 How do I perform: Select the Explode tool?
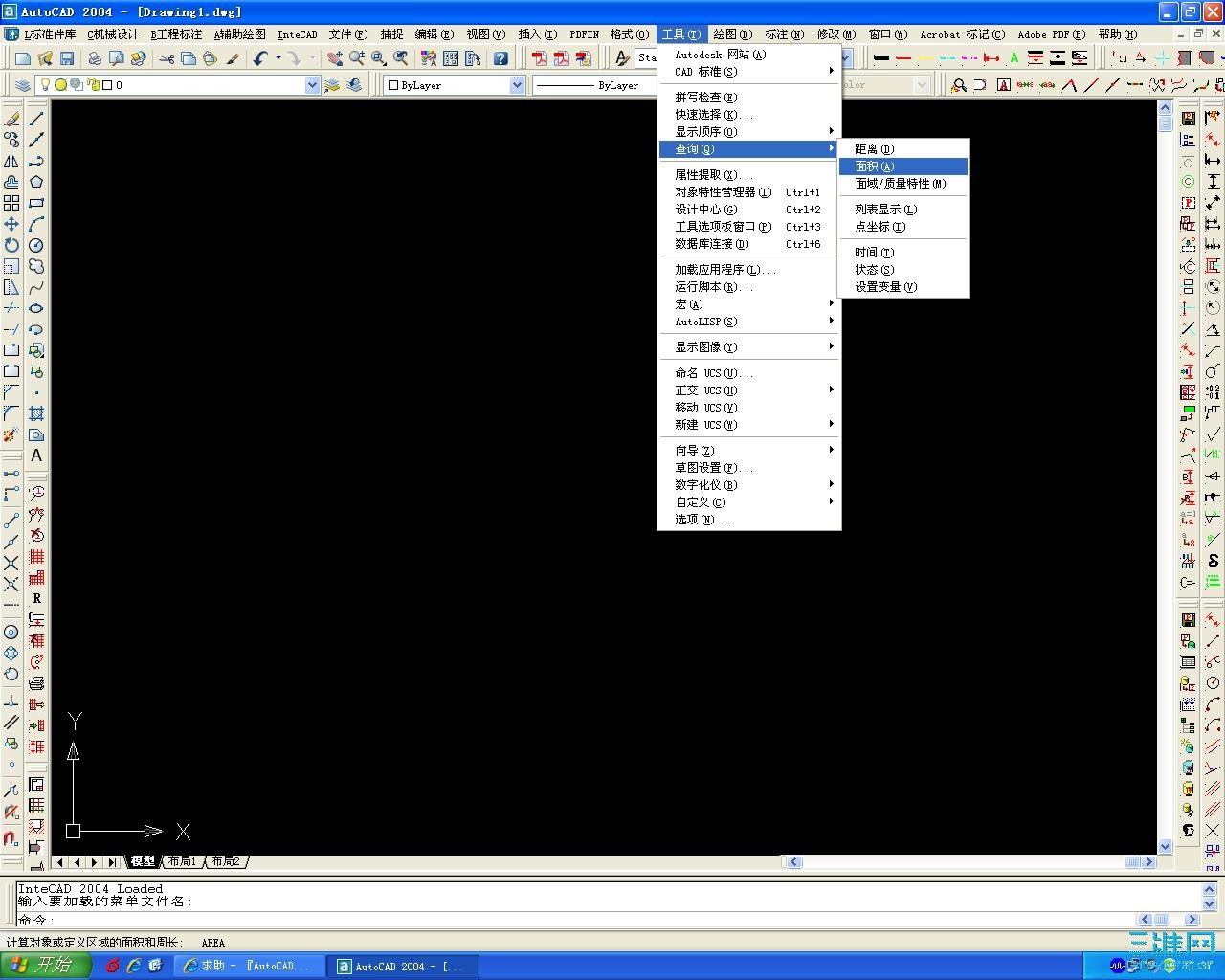click(11, 434)
